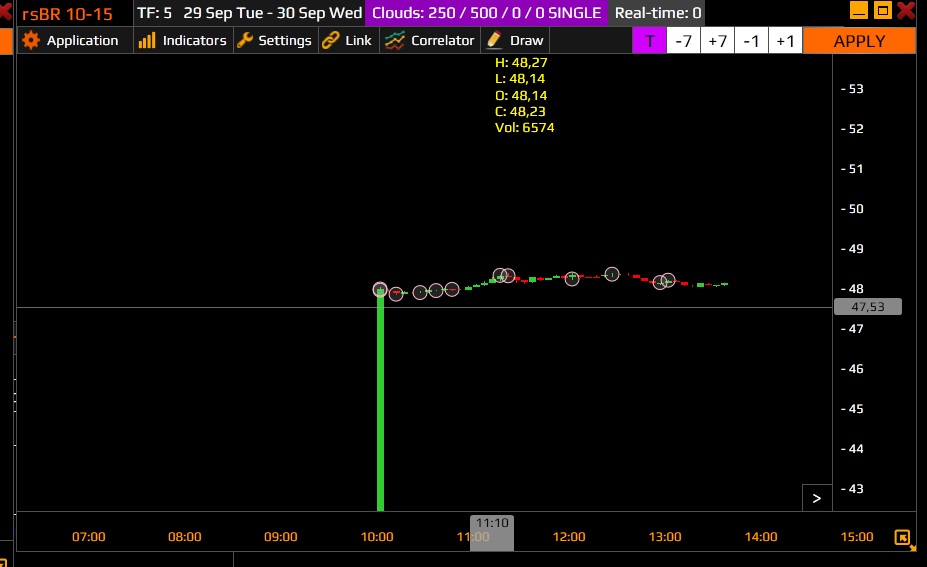Click the 08:00 label on time axis
The width and height of the screenshot is (927, 567).
(184, 537)
